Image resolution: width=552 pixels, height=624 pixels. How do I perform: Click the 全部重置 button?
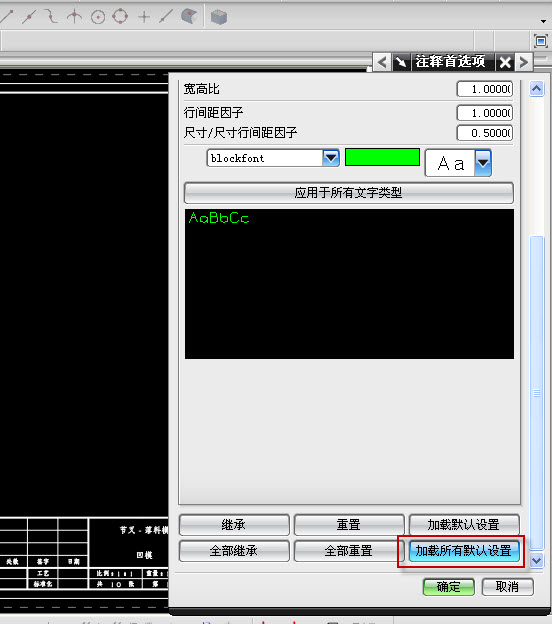point(349,551)
